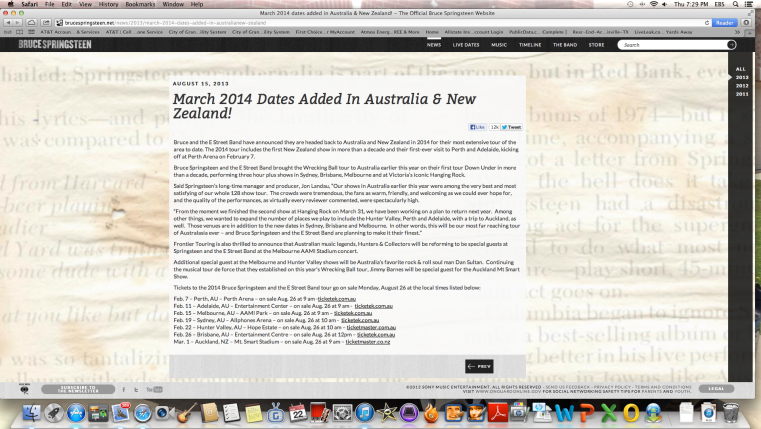
Task: Expand hidden bookmarks with the chevron
Action: [738, 32]
